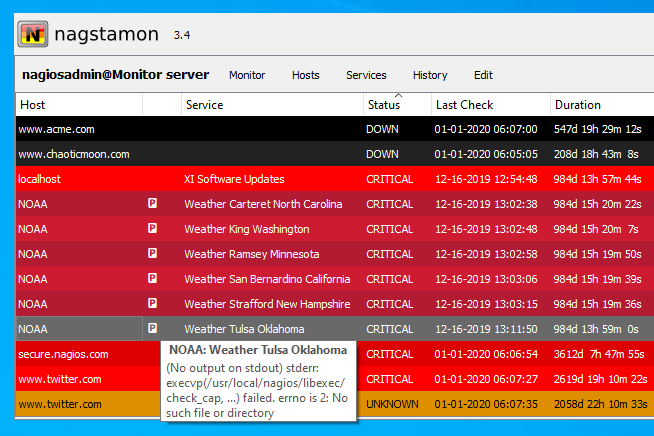Click passive-check icon for Weather San Bernardino California

point(153,279)
